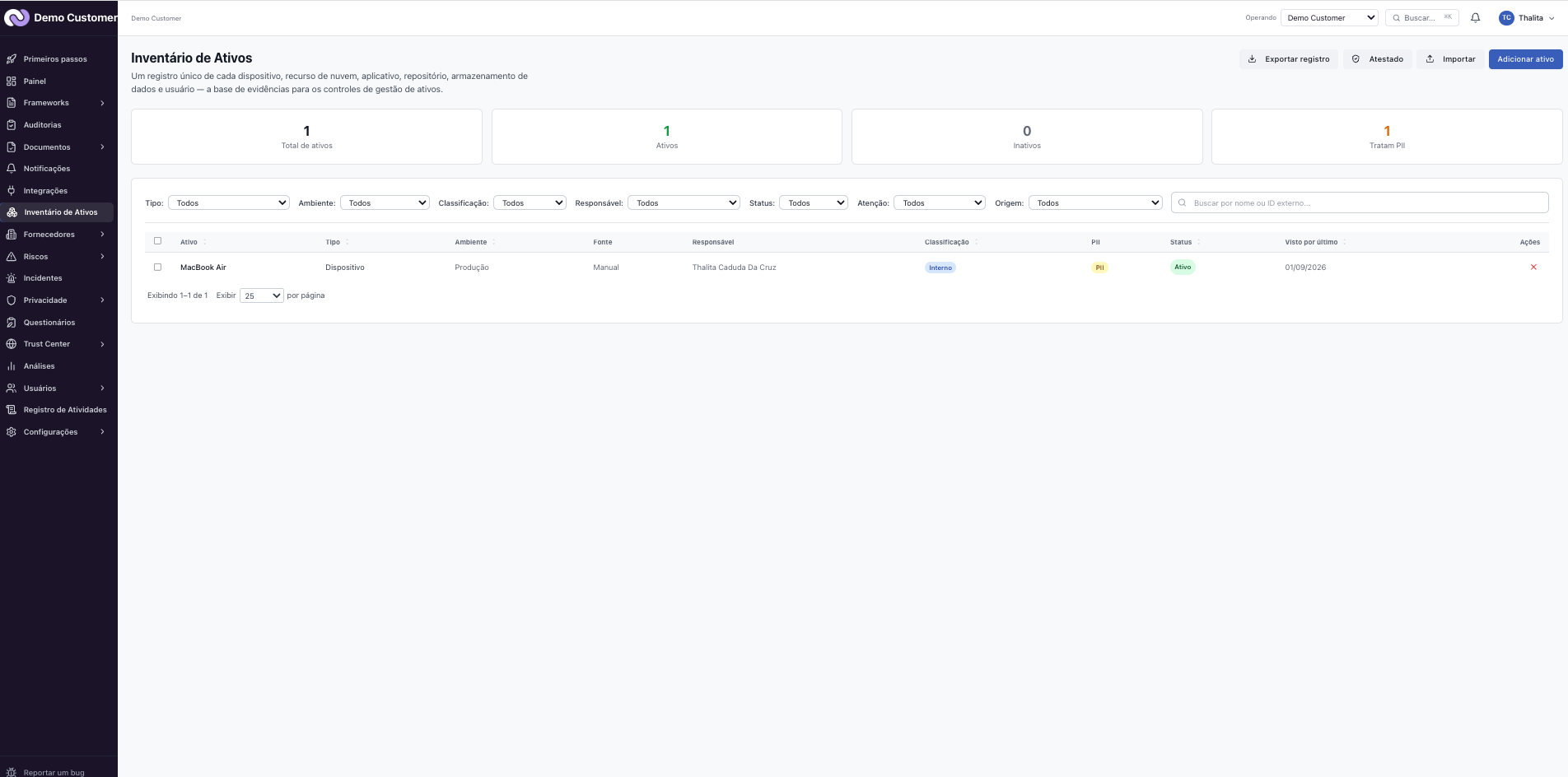Open the Responsável filter dropdown
The width and height of the screenshot is (1568, 777).
[x=684, y=202]
